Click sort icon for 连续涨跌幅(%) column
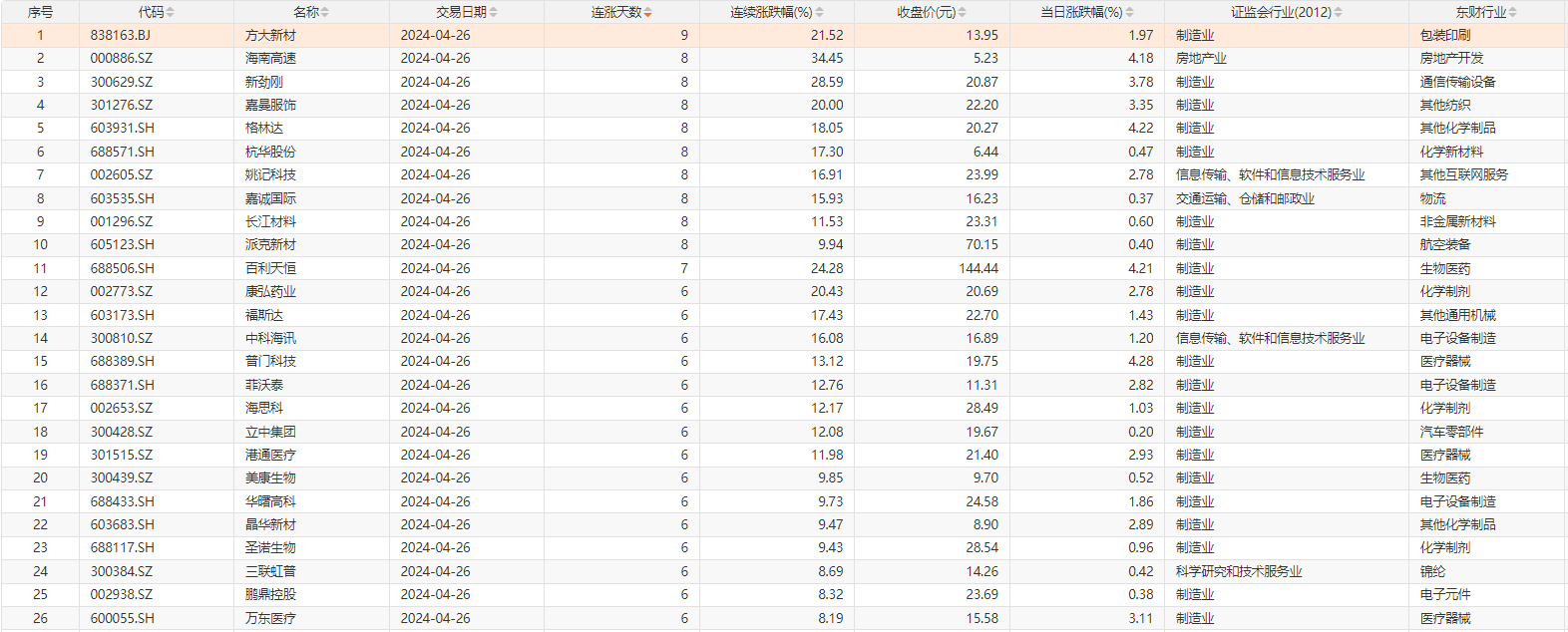The width and height of the screenshot is (1568, 632). pyautogui.click(x=820, y=13)
